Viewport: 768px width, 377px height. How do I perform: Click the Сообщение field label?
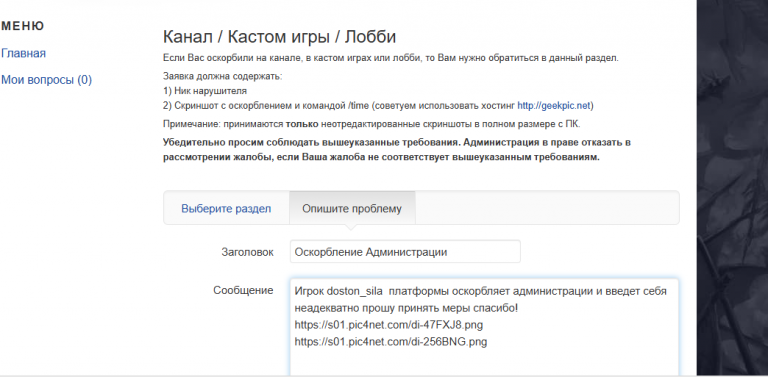click(x=243, y=290)
